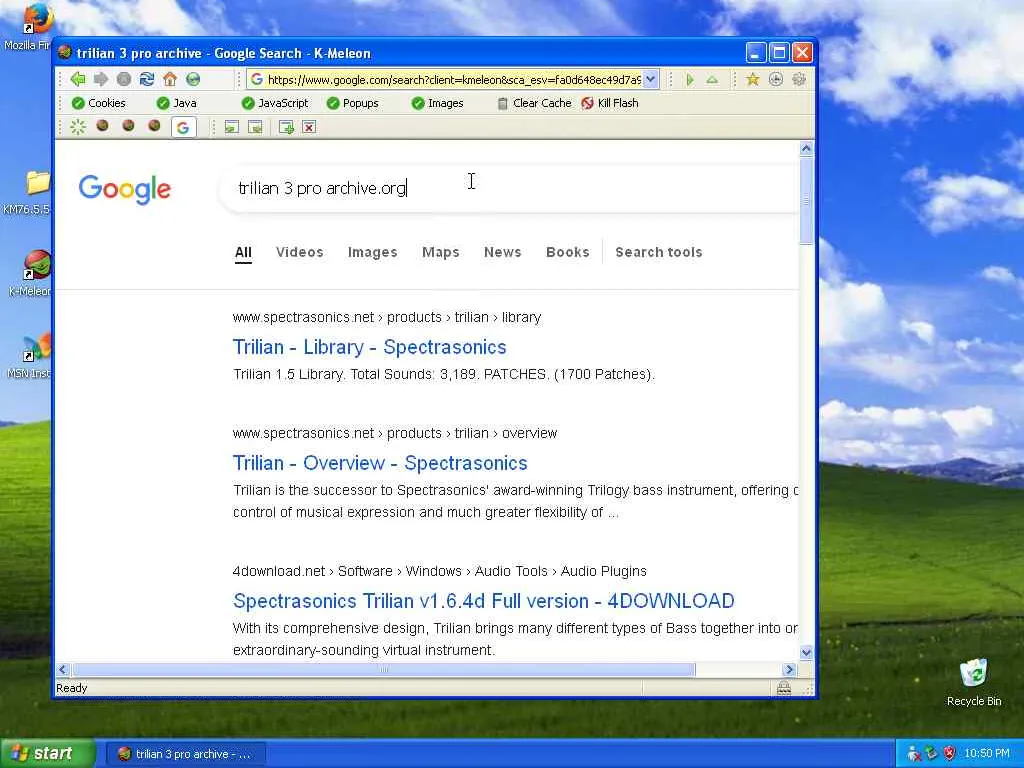
Task: Go back with the green arrow
Action: [x=78, y=80]
